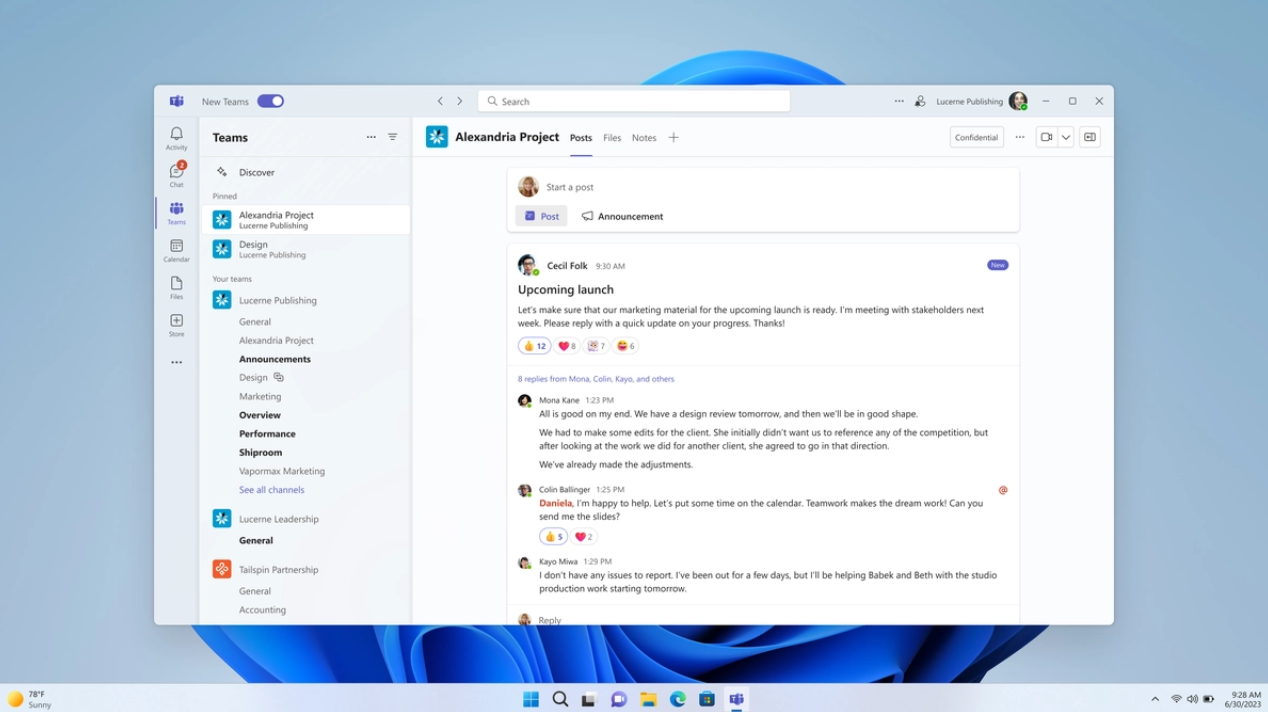The image size is (1268, 712).
Task: Open the Windows Start menu
Action: click(x=531, y=699)
